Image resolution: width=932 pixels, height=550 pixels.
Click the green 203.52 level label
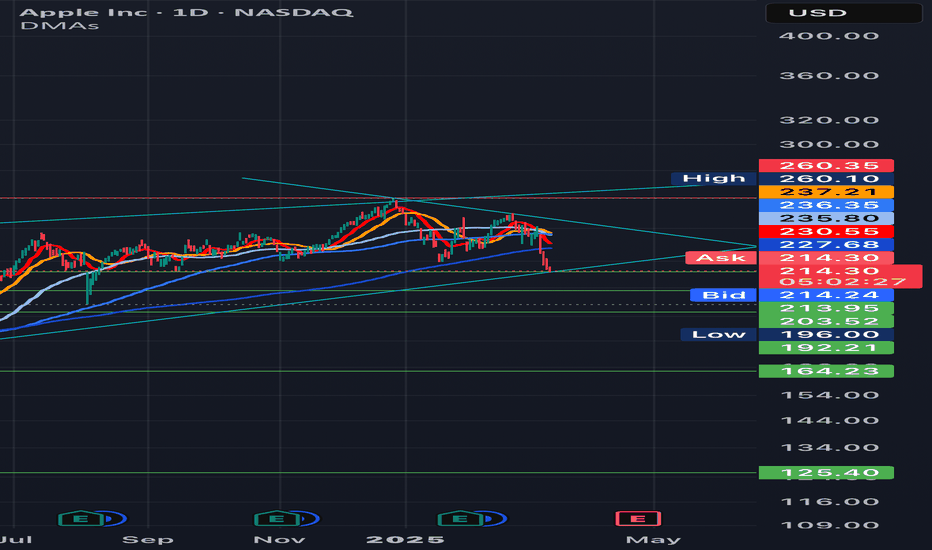point(826,321)
